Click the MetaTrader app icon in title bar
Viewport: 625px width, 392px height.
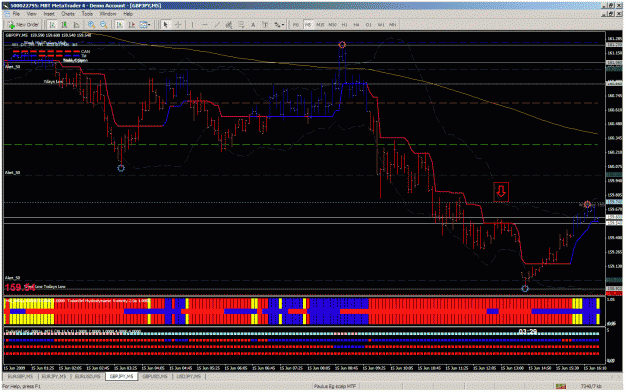5,6
